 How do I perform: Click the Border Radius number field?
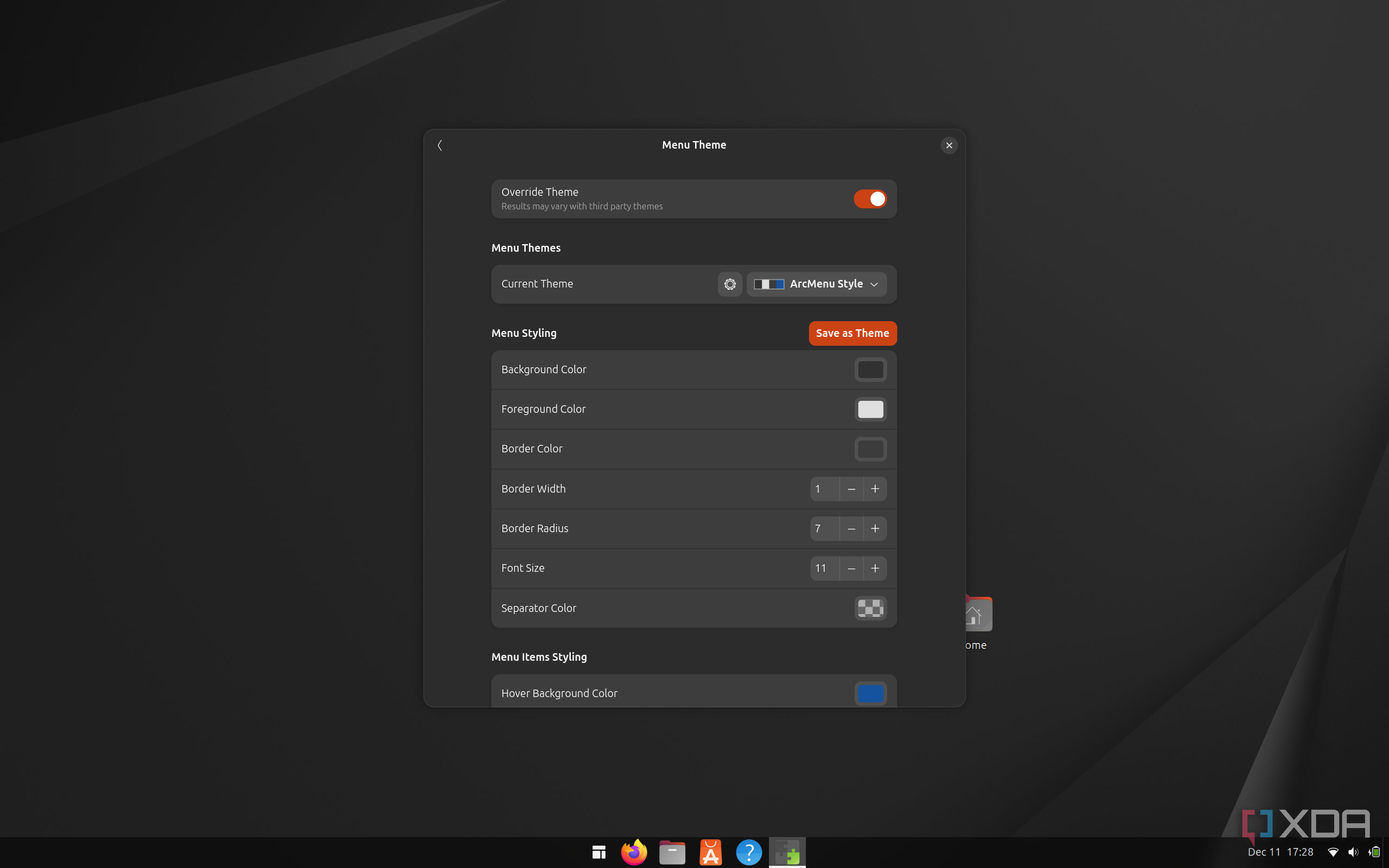click(x=825, y=529)
